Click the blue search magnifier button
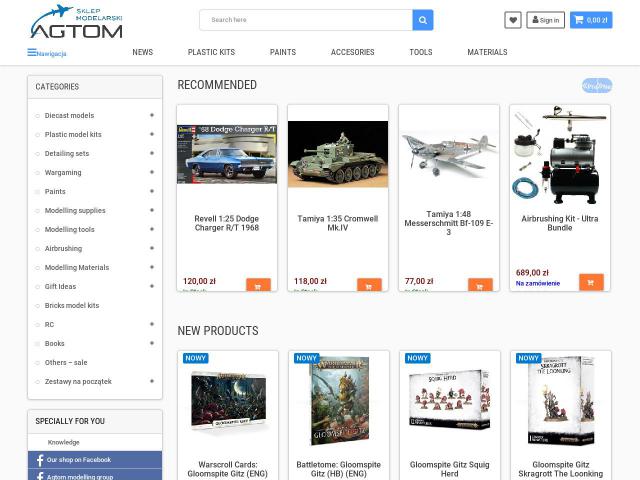This screenshot has height=480, width=640. coord(423,20)
